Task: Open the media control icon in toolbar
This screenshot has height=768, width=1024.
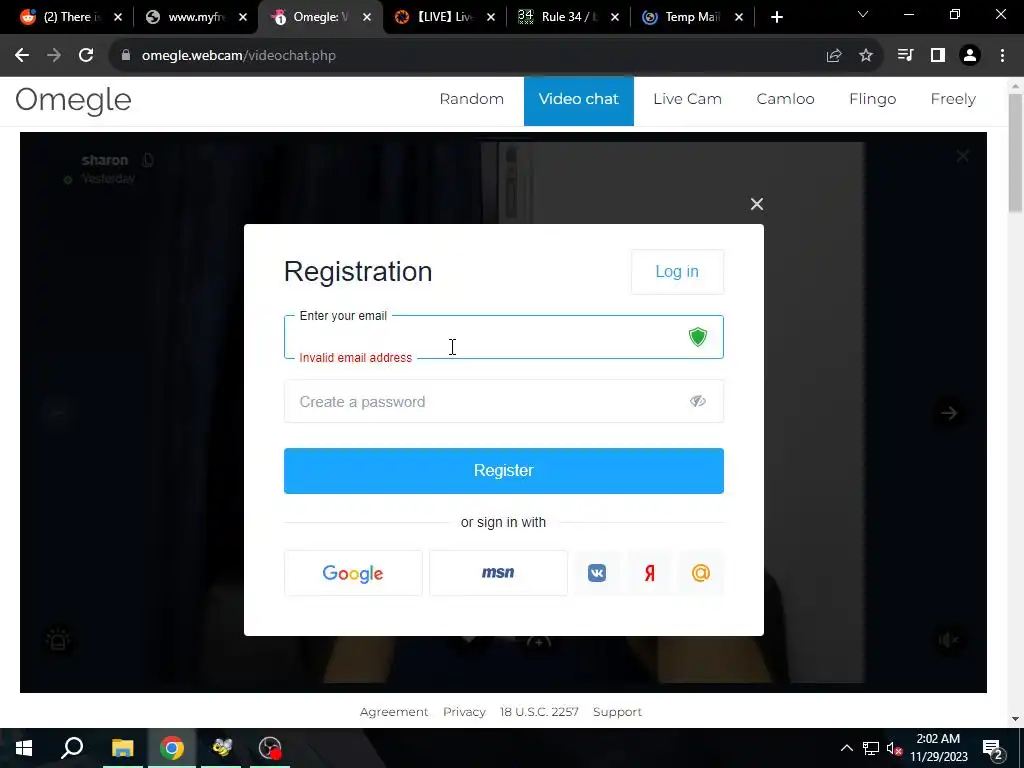Action: coord(905,56)
